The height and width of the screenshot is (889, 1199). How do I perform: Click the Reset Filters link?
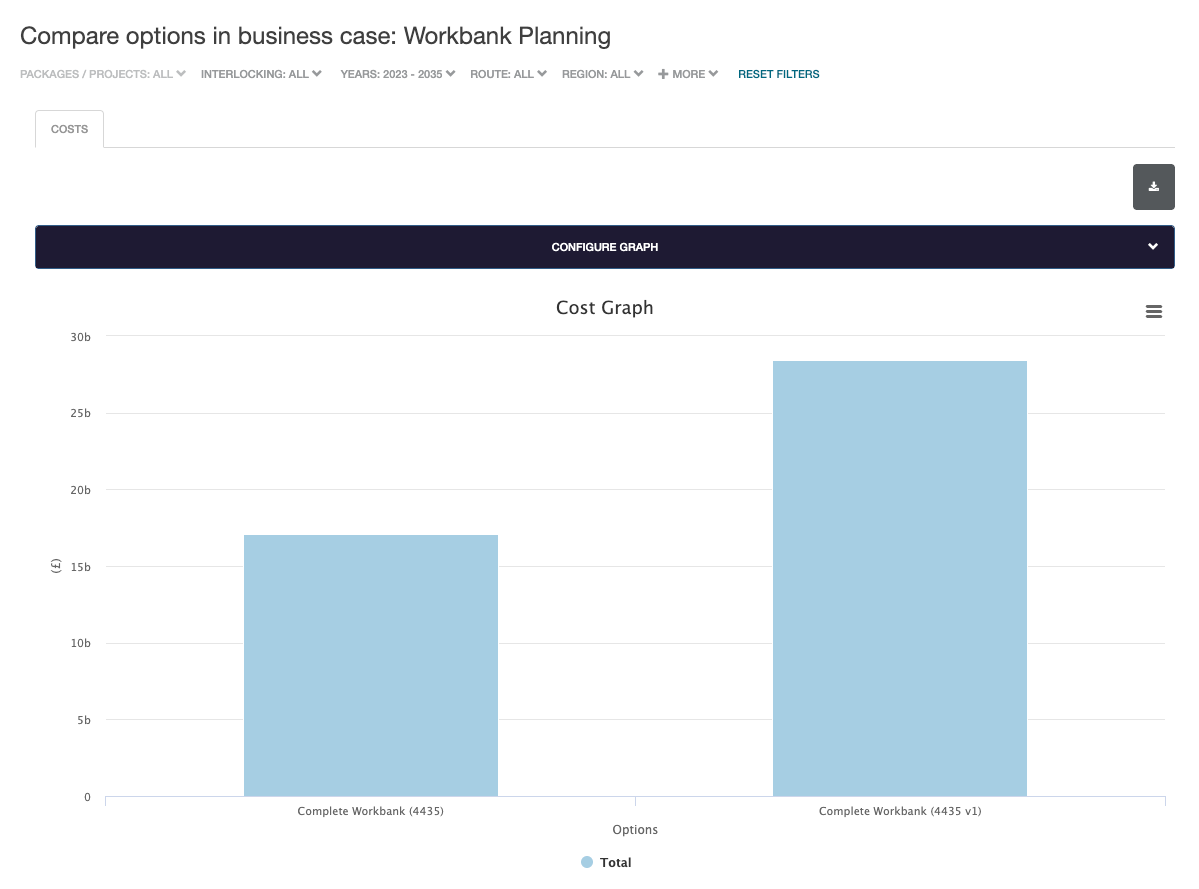778,74
